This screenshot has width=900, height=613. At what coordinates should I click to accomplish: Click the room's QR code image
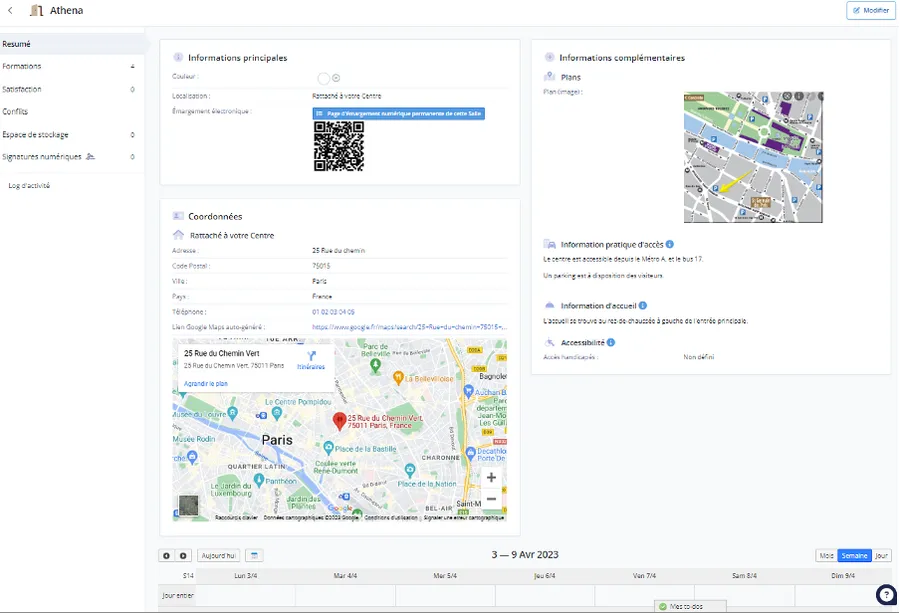click(x=338, y=147)
